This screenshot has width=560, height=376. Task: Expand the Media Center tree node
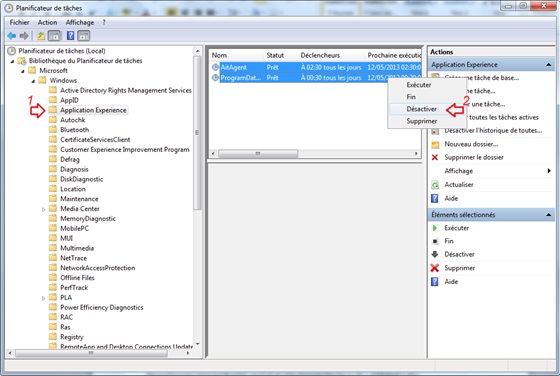pyautogui.click(x=44, y=209)
